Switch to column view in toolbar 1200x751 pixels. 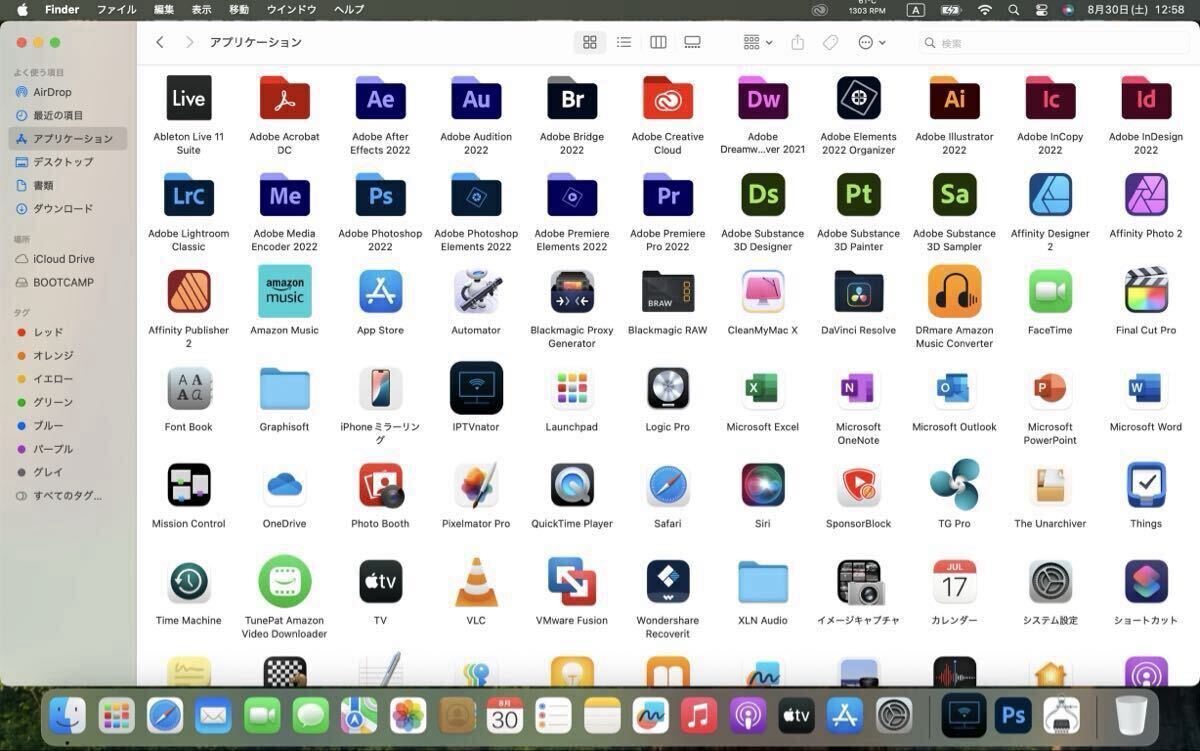(658, 43)
